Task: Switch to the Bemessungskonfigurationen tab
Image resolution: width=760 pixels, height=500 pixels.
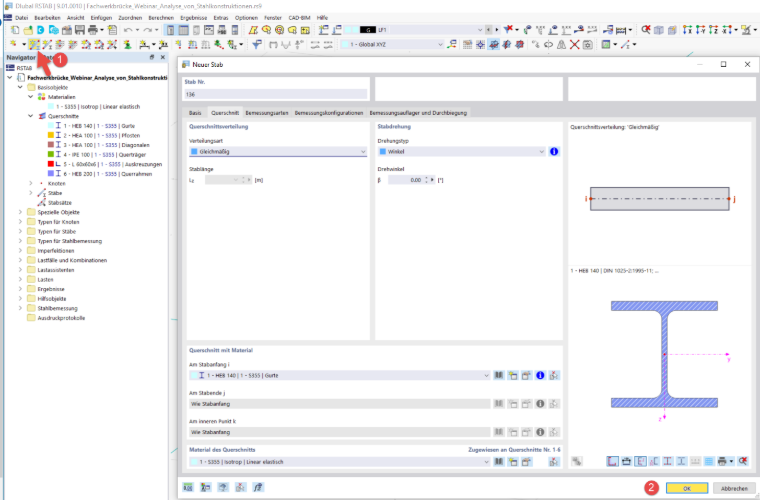Action: [329, 112]
